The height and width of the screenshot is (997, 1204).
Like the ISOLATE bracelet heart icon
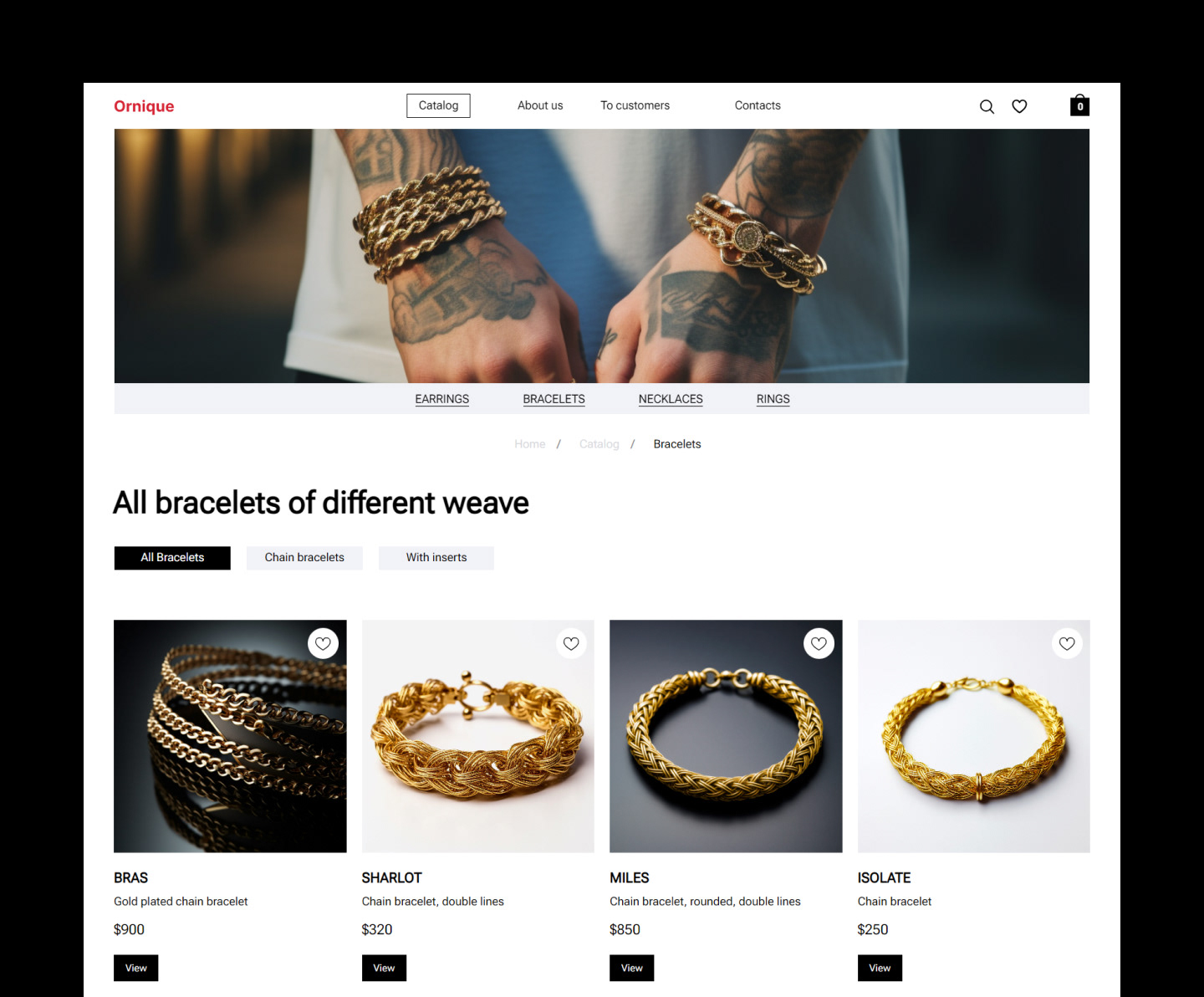(x=1067, y=643)
